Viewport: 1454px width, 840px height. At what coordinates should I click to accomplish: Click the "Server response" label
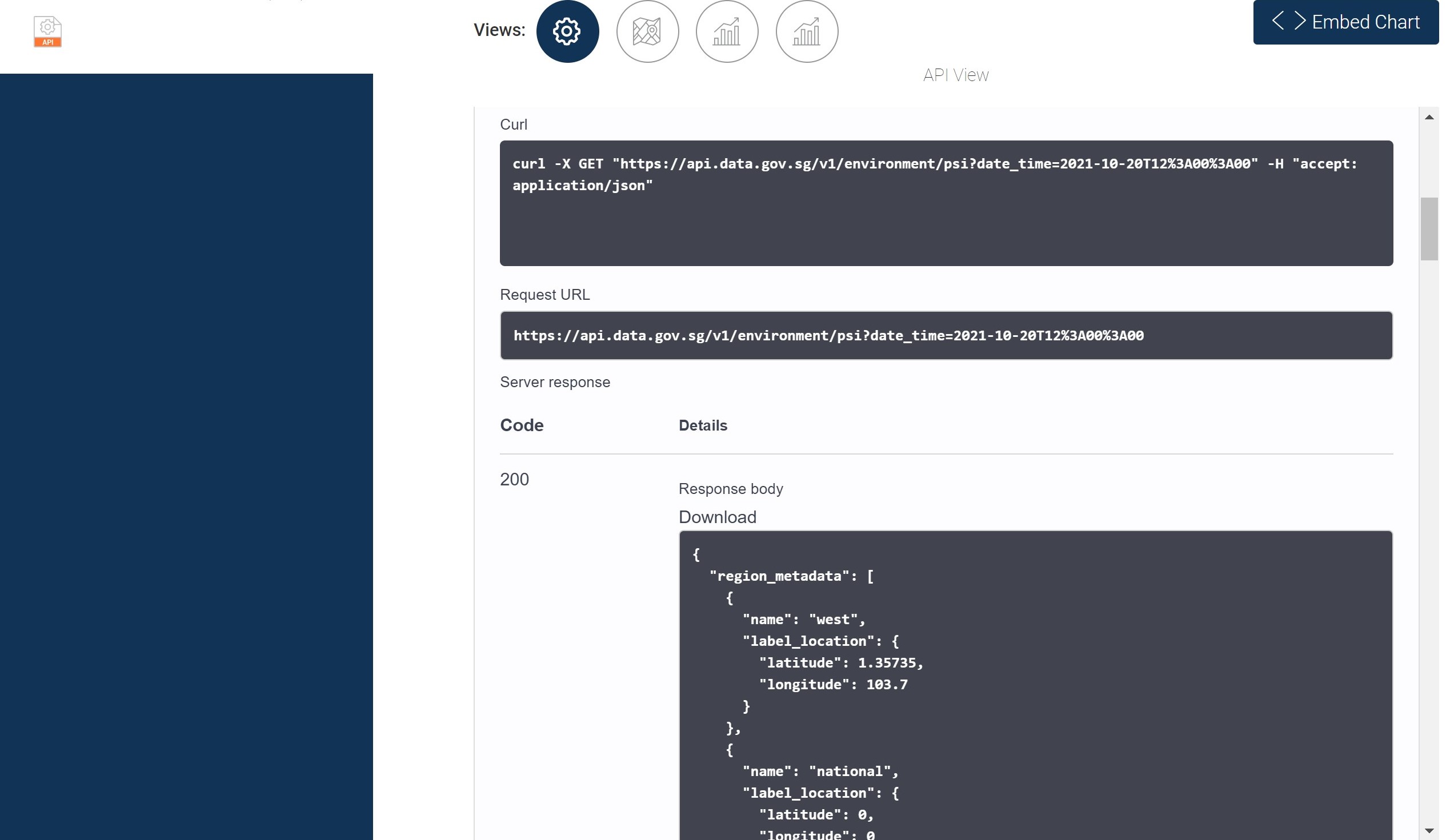tap(555, 382)
